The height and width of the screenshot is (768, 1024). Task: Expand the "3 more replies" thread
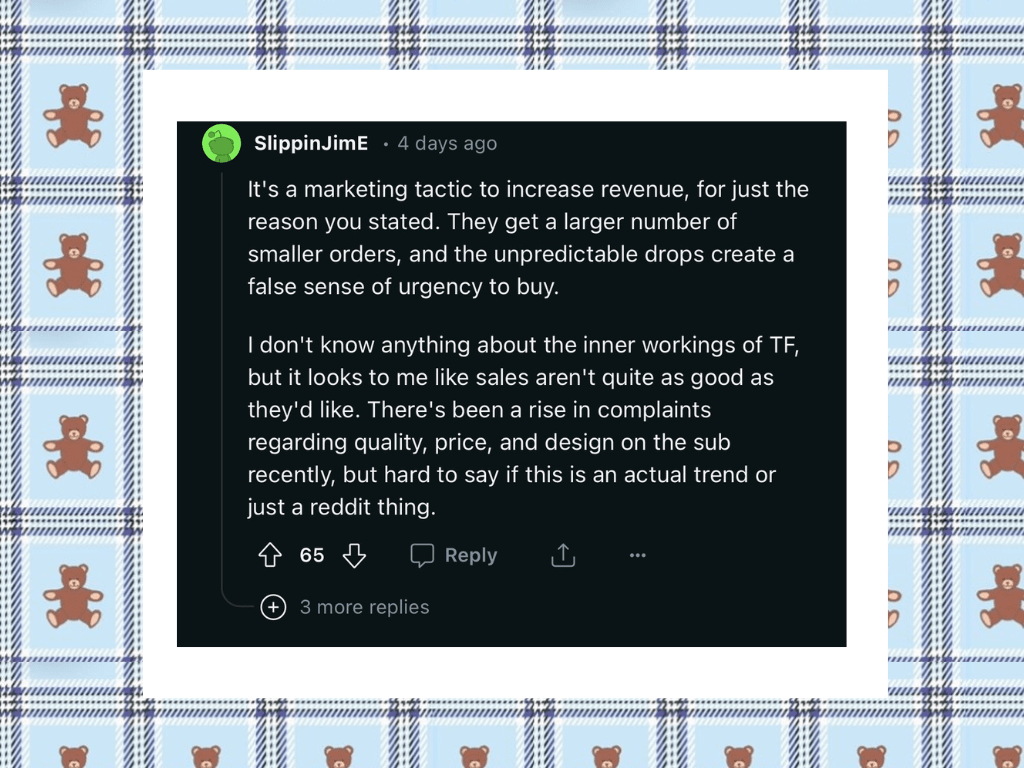(364, 607)
